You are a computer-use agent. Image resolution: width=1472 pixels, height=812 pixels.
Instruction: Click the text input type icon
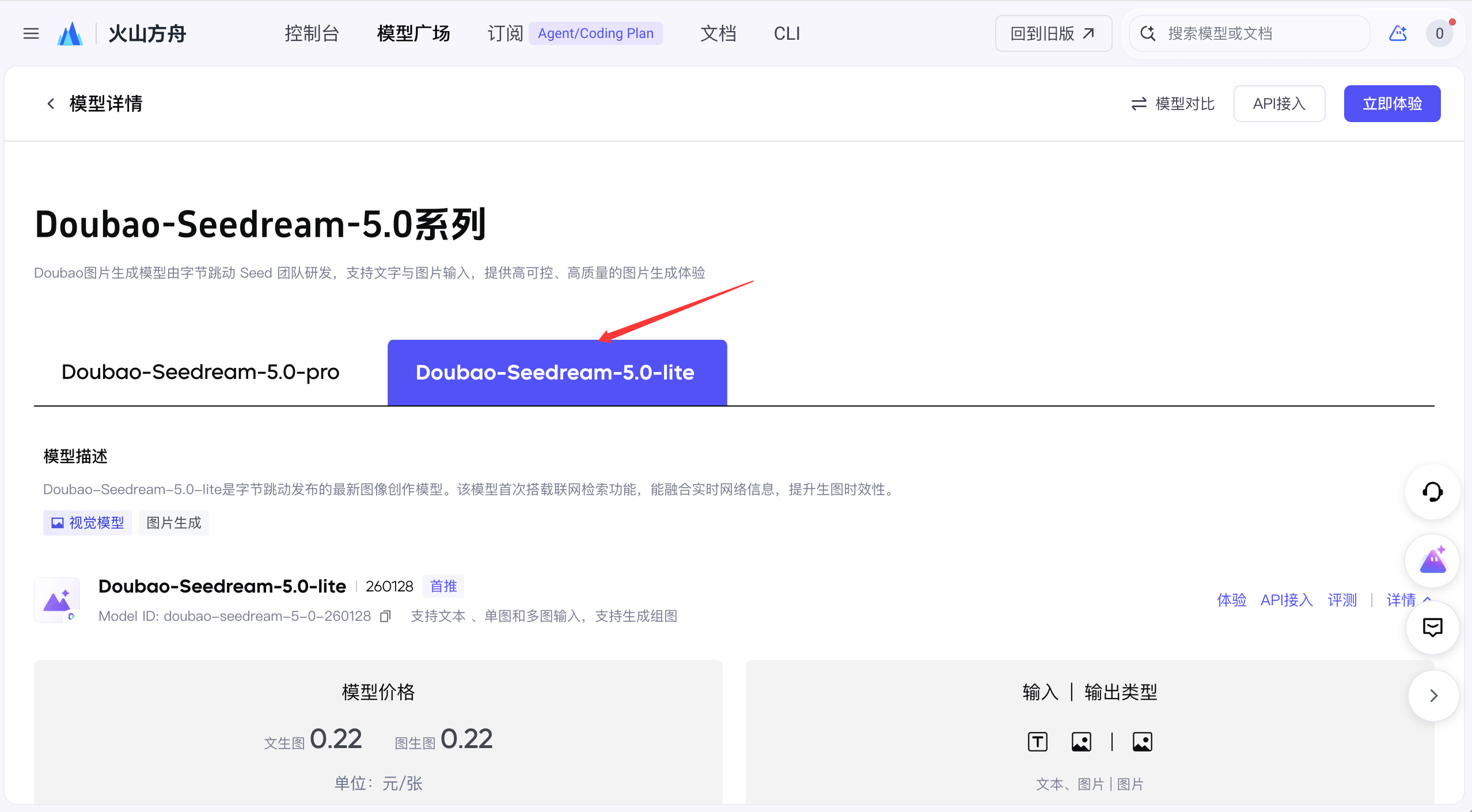[1038, 742]
